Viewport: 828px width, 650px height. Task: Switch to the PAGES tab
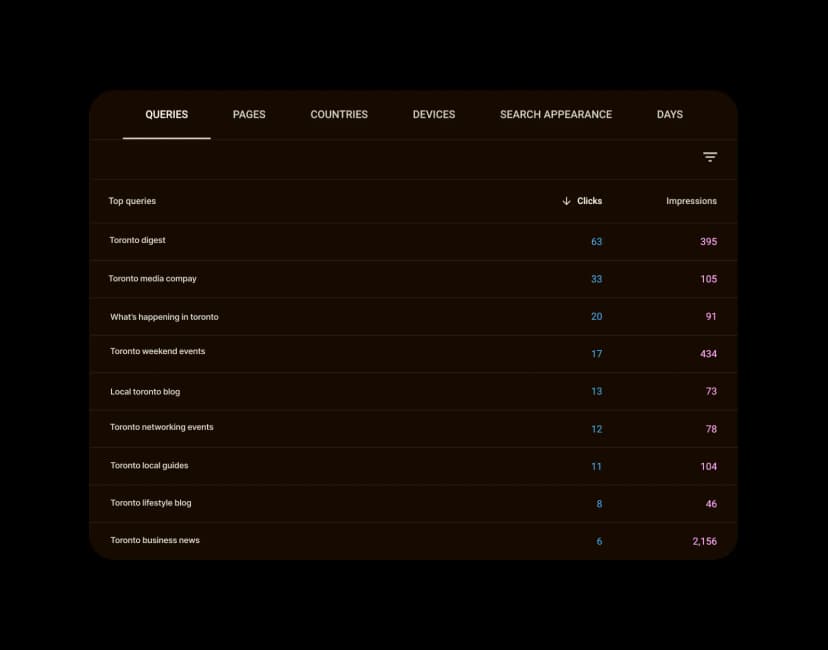248,114
